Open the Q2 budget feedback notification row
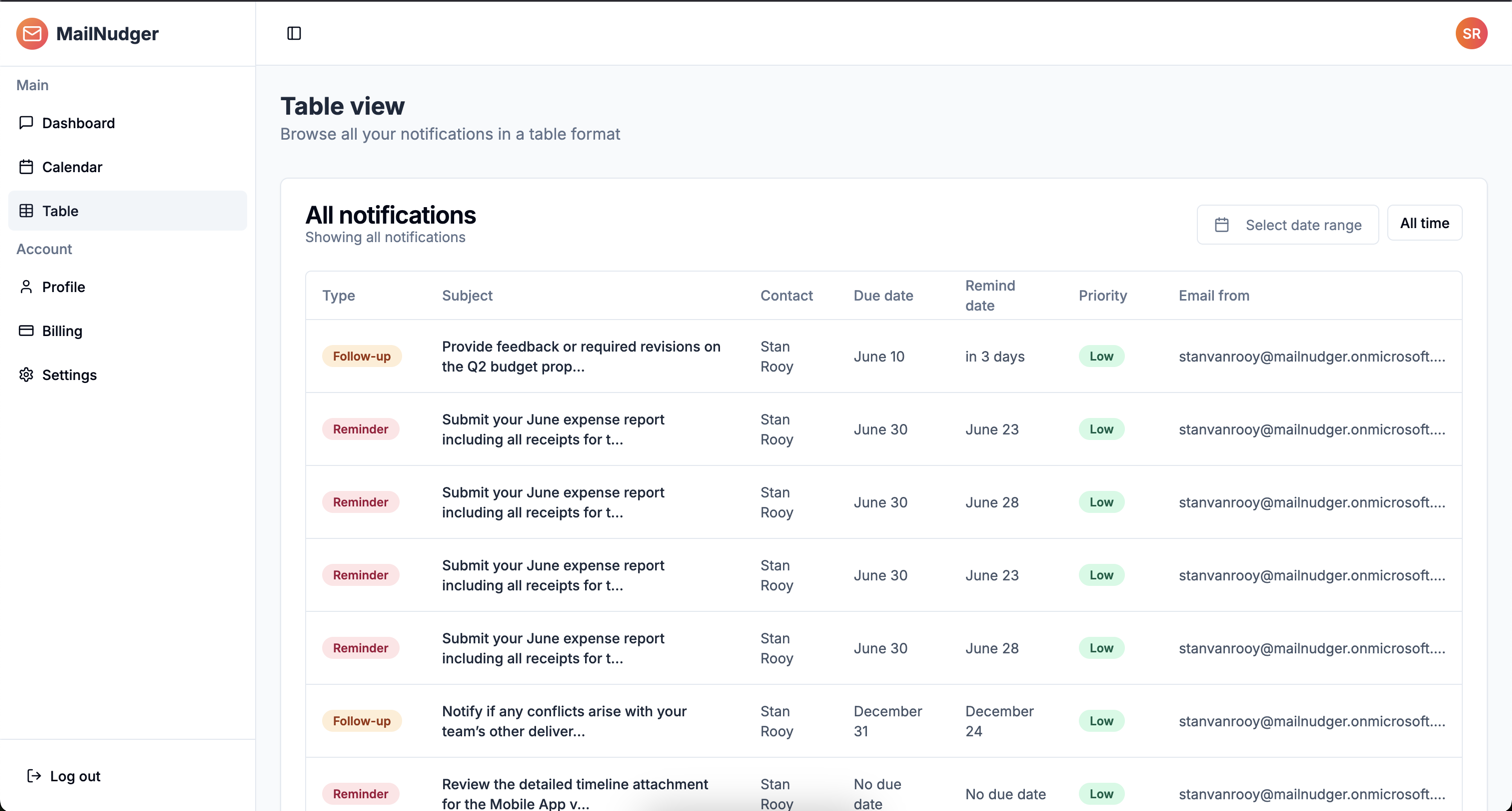The width and height of the screenshot is (1512, 811). (581, 357)
